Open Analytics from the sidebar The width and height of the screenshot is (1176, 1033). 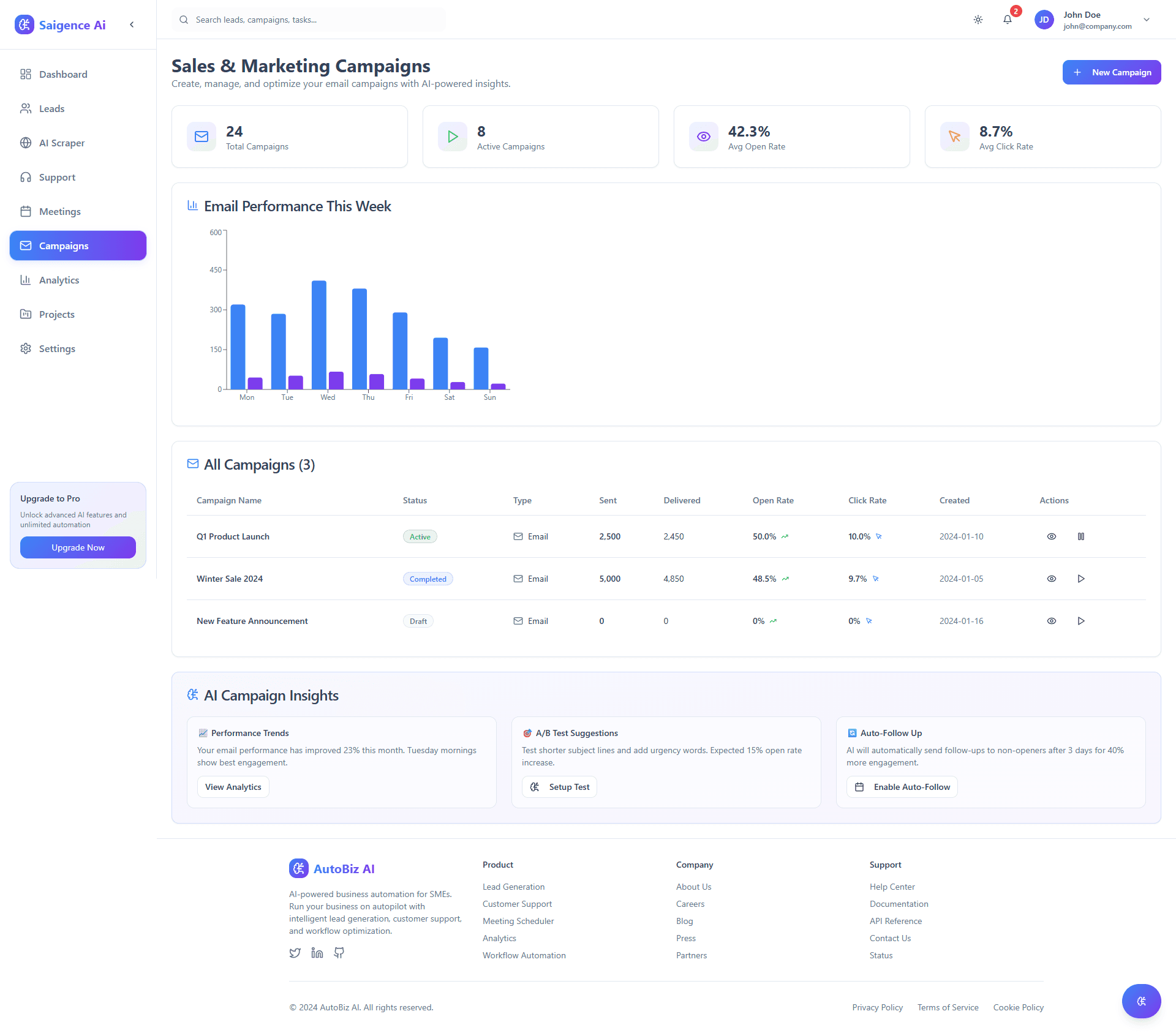78,280
